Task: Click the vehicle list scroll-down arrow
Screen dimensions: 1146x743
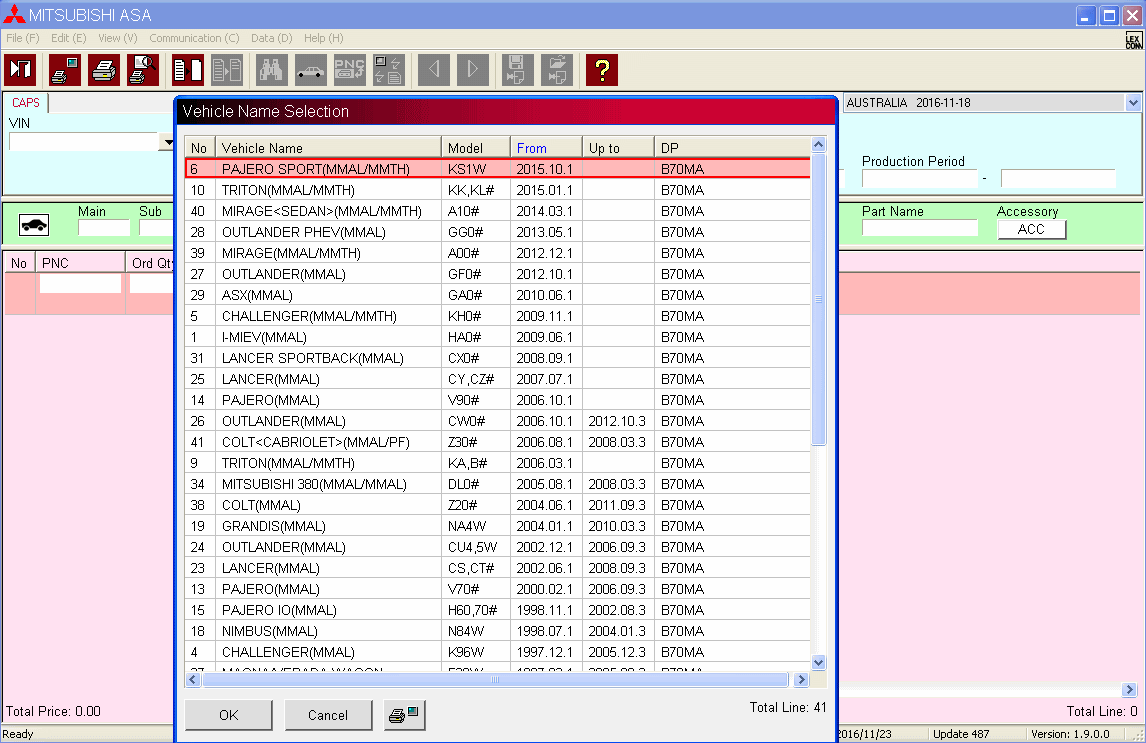Action: (x=819, y=662)
